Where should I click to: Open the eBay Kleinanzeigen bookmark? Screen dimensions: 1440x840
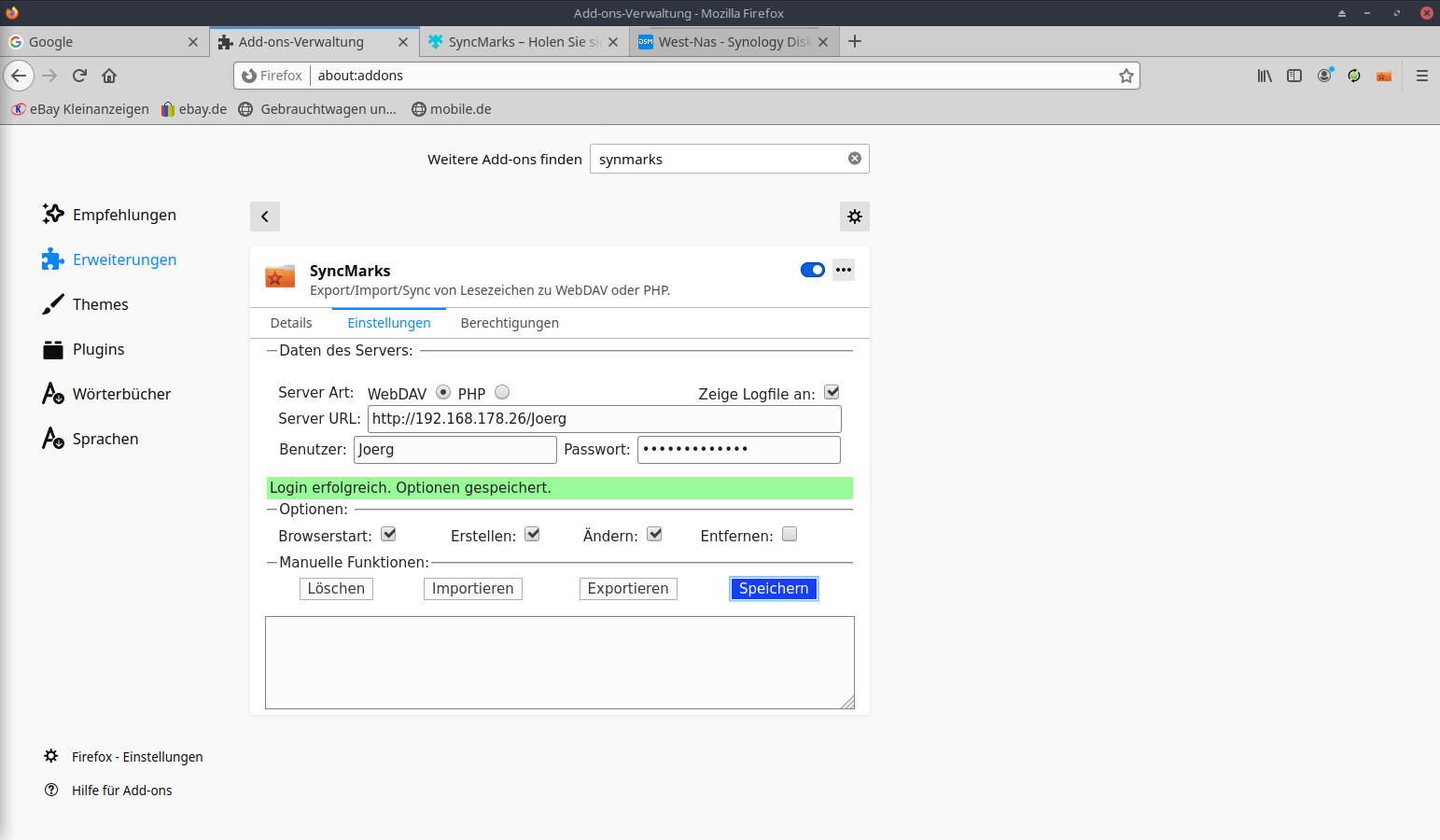pyautogui.click(x=80, y=109)
